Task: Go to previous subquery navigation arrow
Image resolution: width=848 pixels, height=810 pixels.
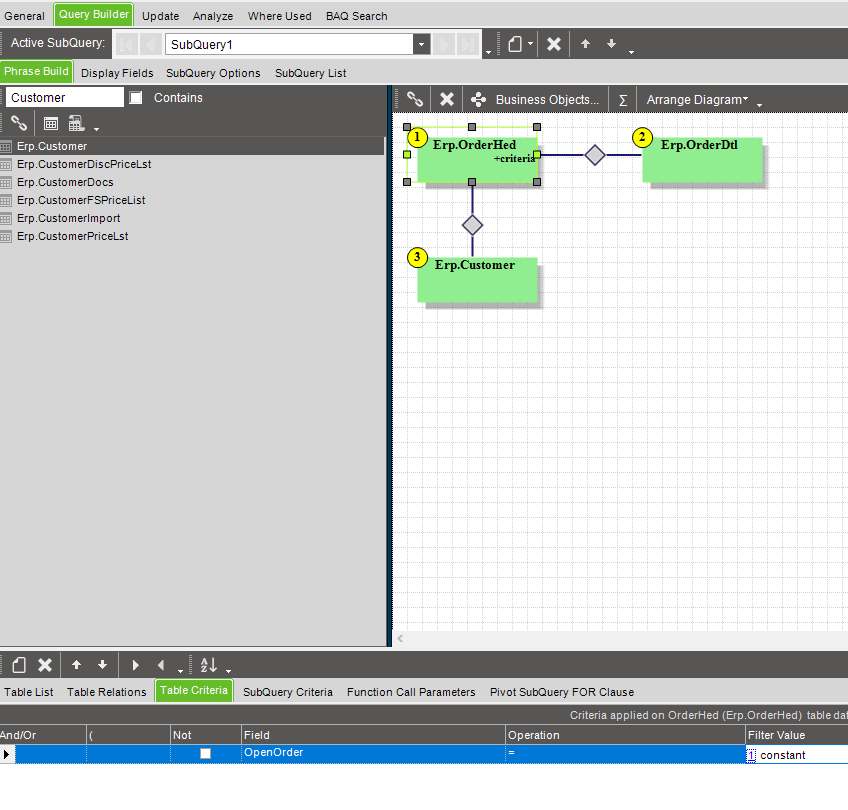Action: [x=151, y=44]
